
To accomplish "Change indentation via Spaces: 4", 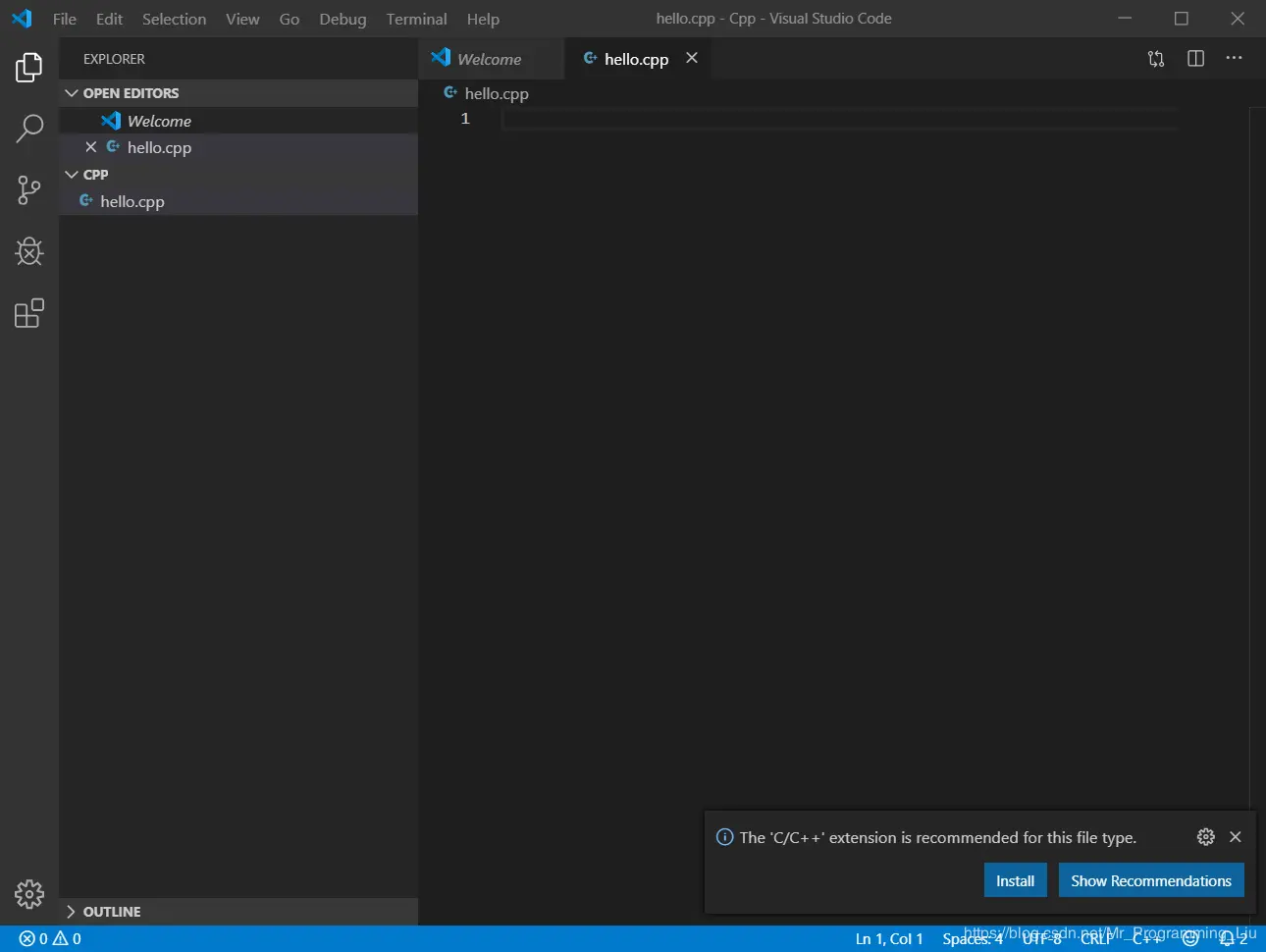I will 973,938.
